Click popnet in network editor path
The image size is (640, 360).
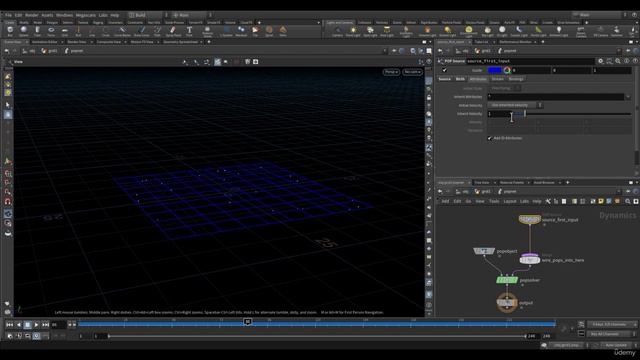(507, 191)
